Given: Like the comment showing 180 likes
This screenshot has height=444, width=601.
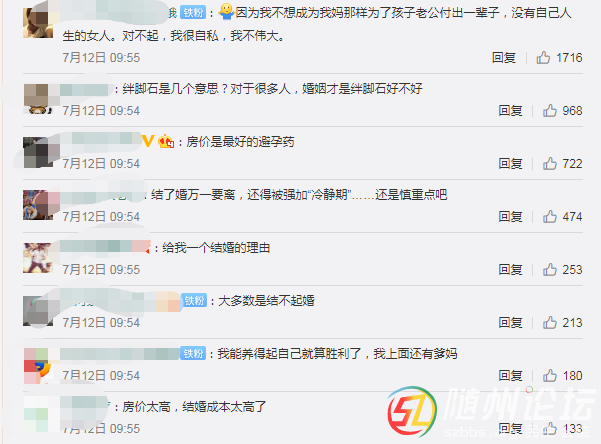Looking at the screenshot, I should (x=550, y=375).
